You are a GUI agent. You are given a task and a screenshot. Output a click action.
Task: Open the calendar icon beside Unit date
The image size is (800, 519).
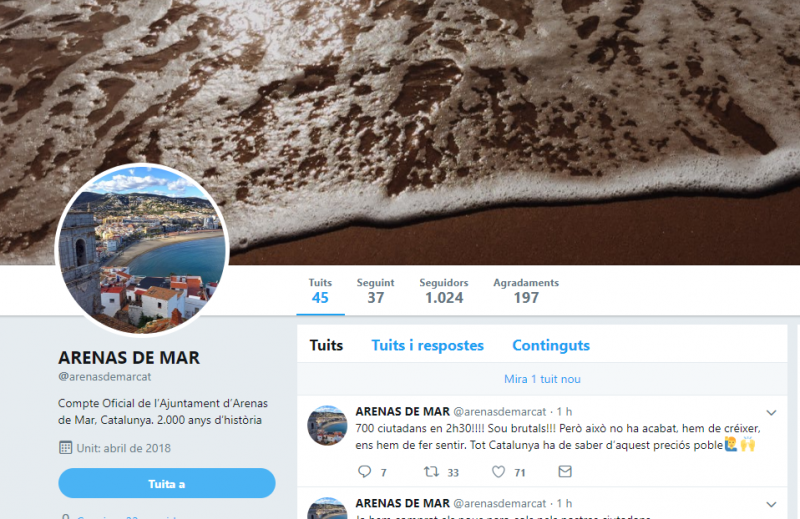pyautogui.click(x=66, y=448)
